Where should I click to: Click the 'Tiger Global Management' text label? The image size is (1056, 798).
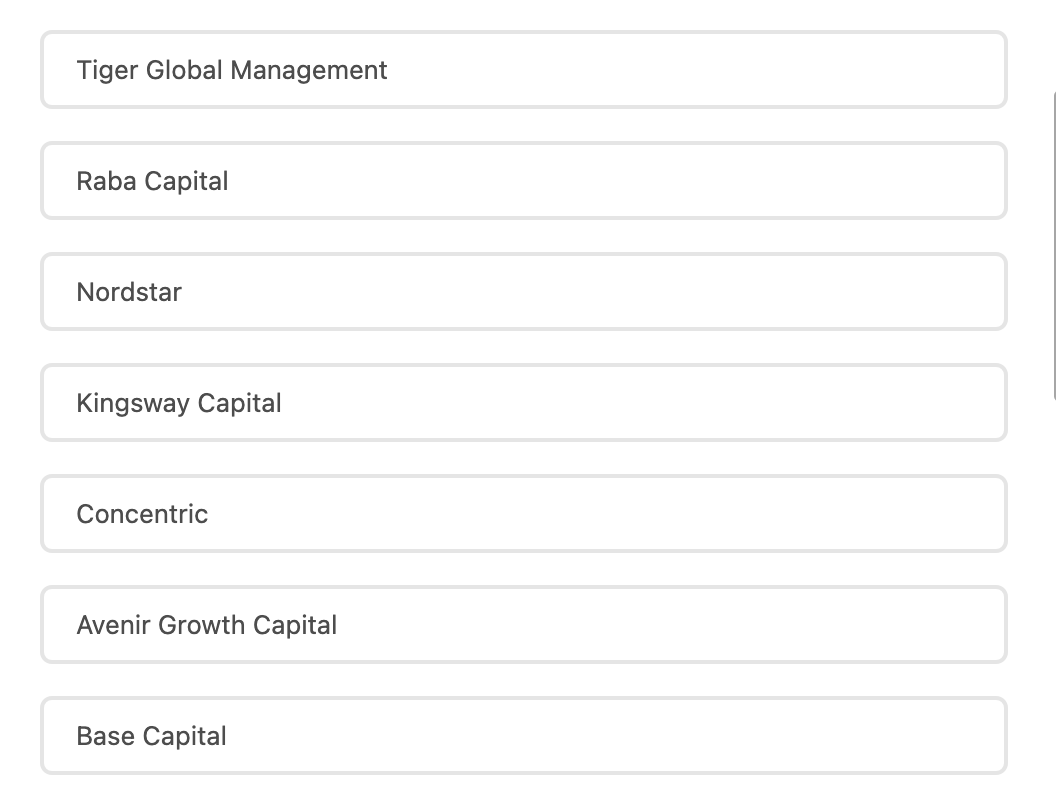pyautogui.click(x=232, y=70)
